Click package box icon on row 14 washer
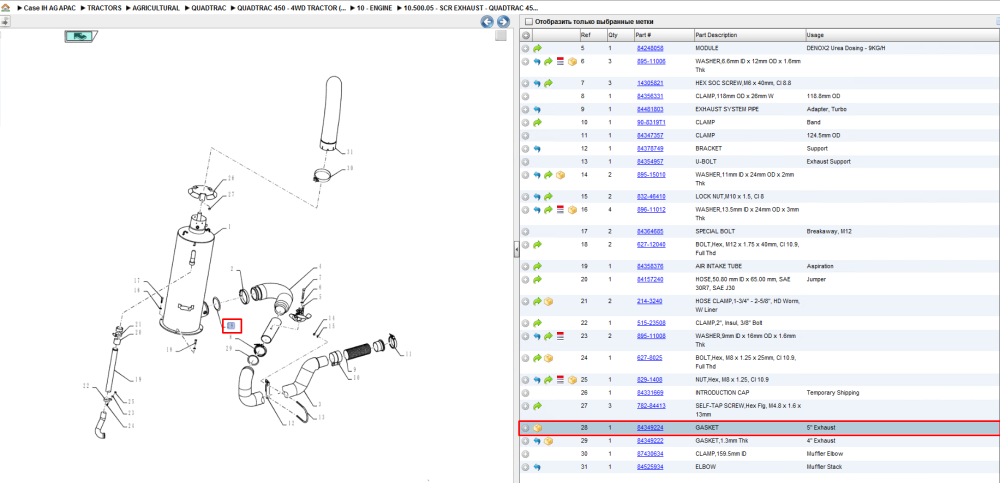The image size is (1000, 483). 561,174
